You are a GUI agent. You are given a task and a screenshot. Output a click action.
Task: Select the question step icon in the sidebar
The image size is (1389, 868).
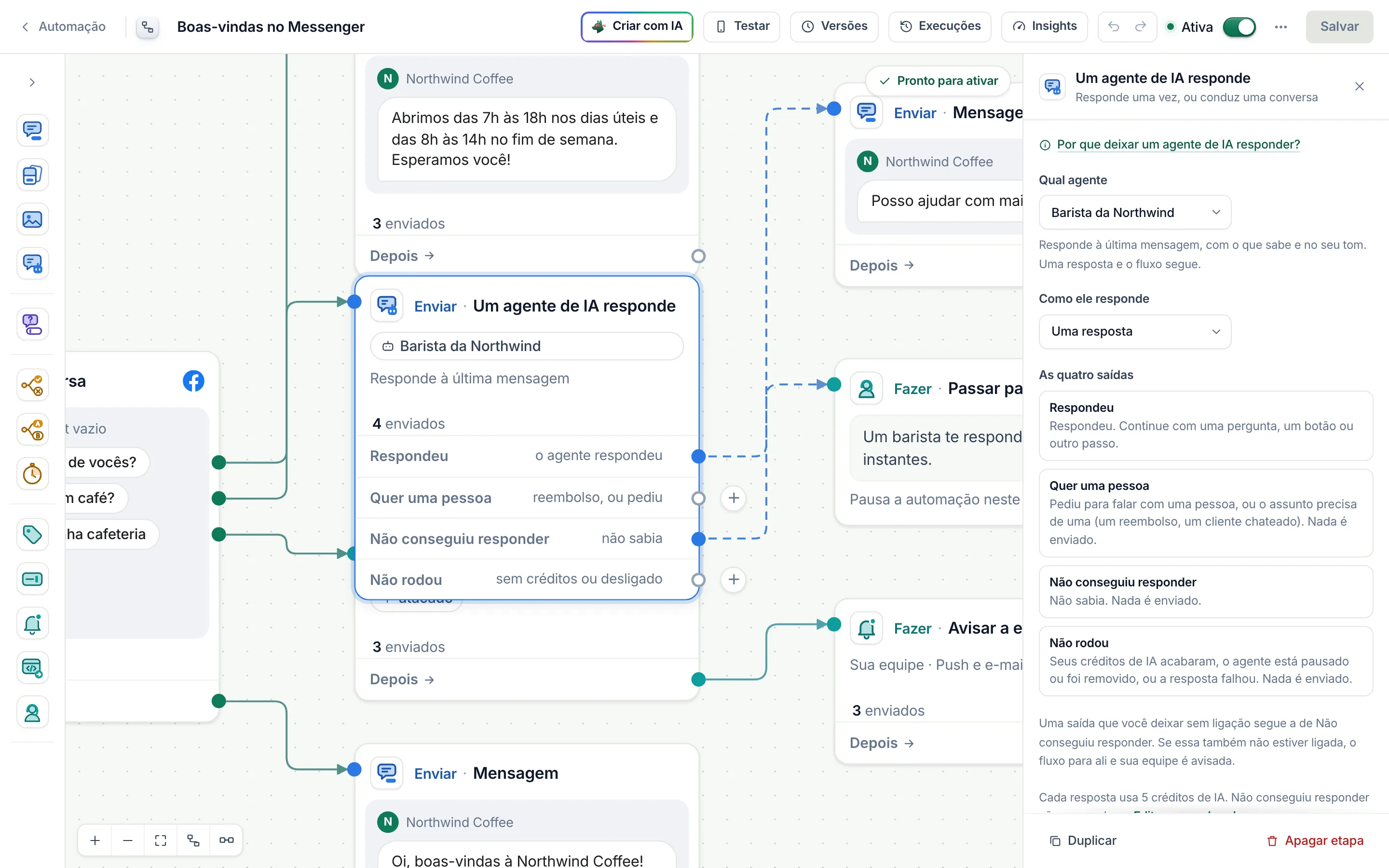point(32,325)
